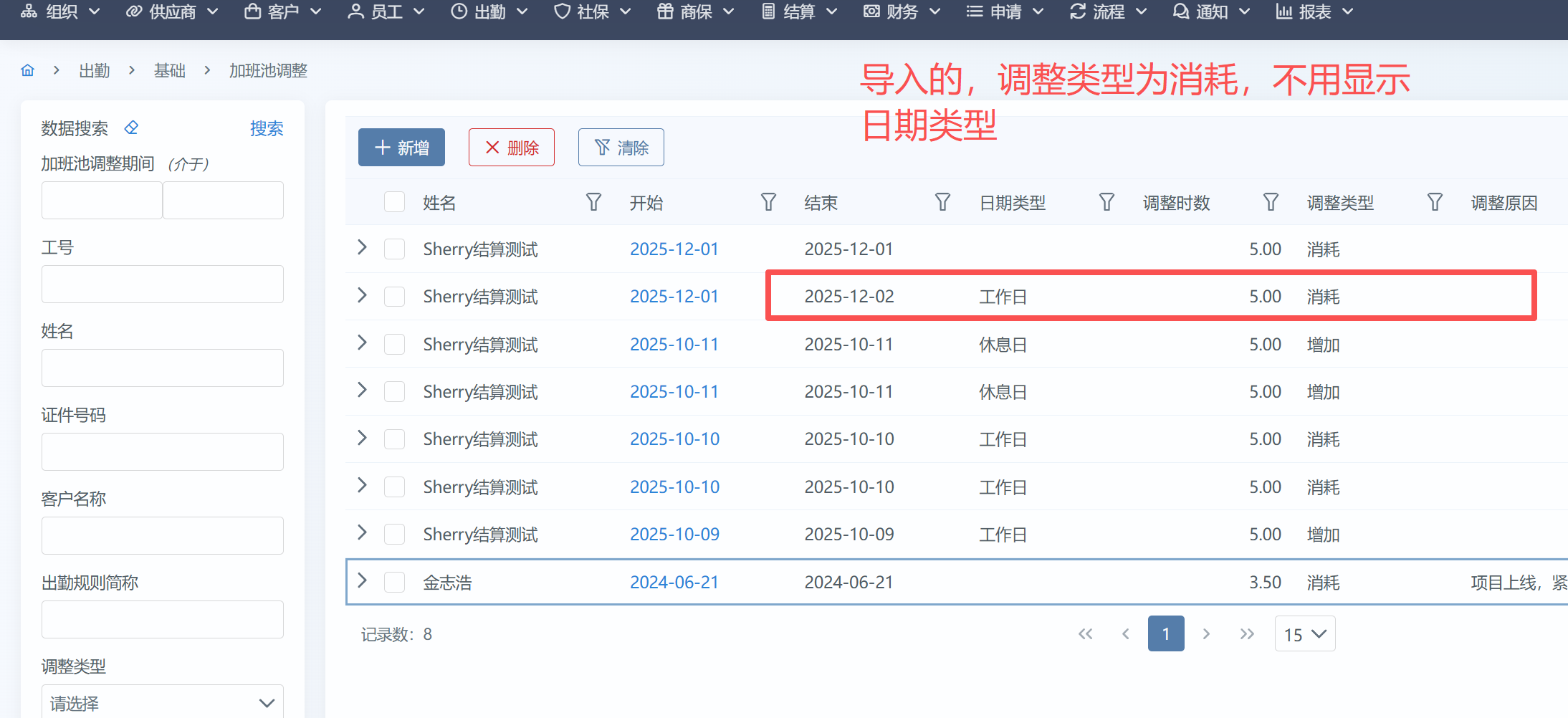Expand the 金志浩 row details
This screenshot has height=718, width=1568.
(x=362, y=581)
